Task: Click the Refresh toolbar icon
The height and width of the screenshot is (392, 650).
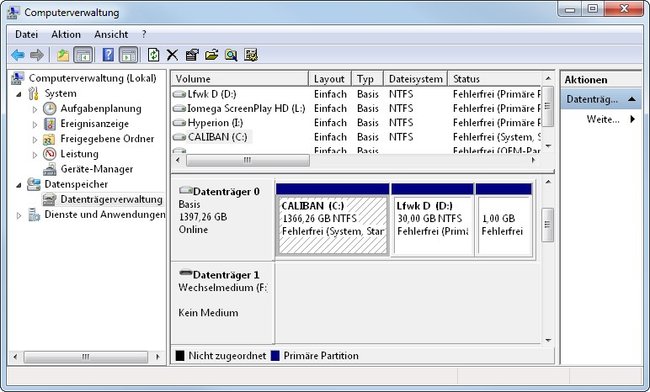Action: [153, 55]
